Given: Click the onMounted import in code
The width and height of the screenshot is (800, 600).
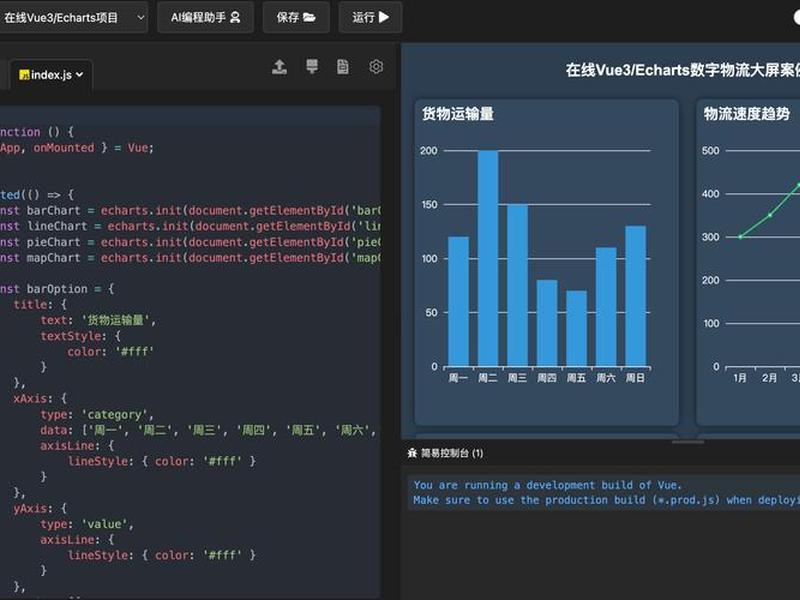Looking at the screenshot, I should click(x=64, y=147).
